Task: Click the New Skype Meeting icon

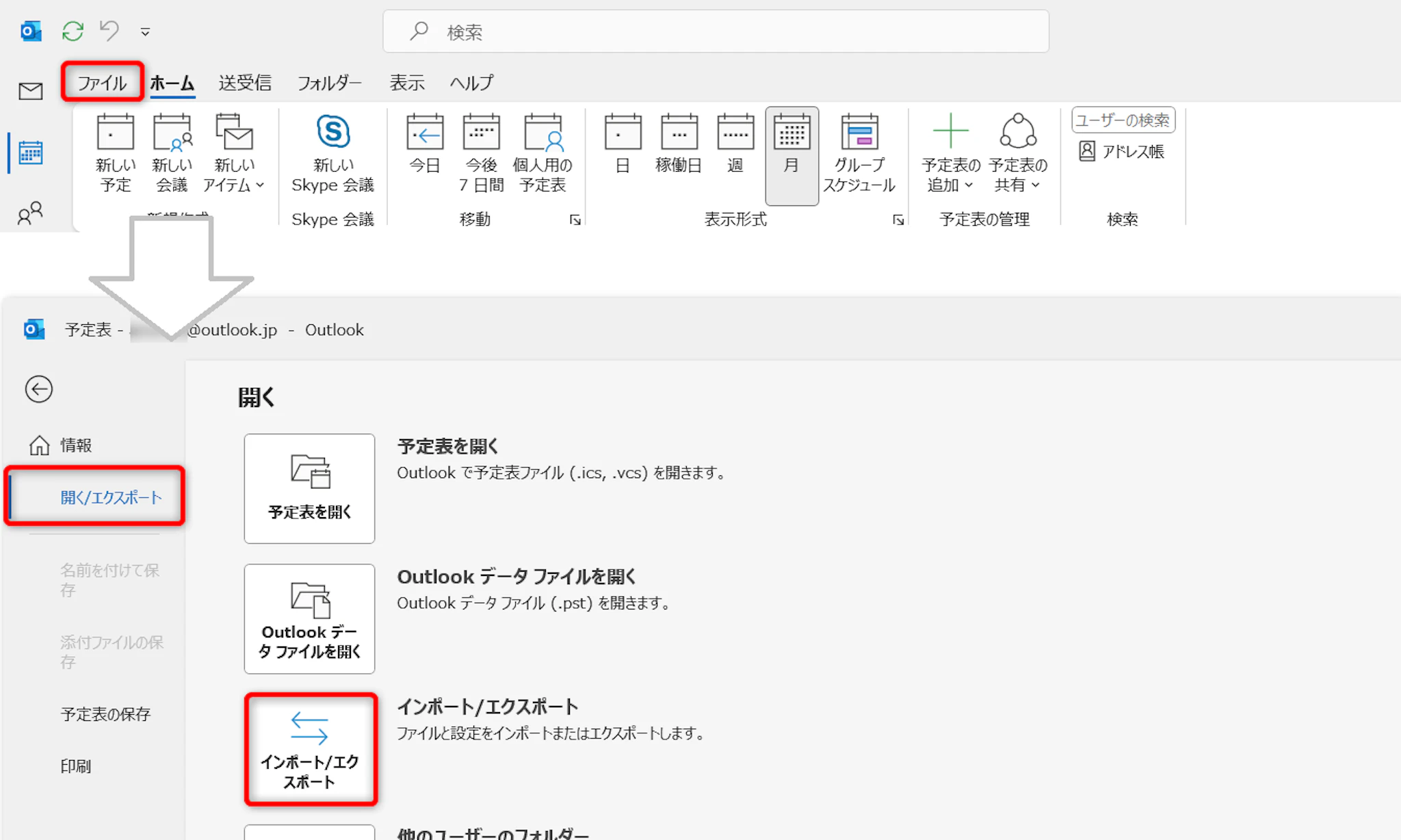Action: (x=333, y=132)
